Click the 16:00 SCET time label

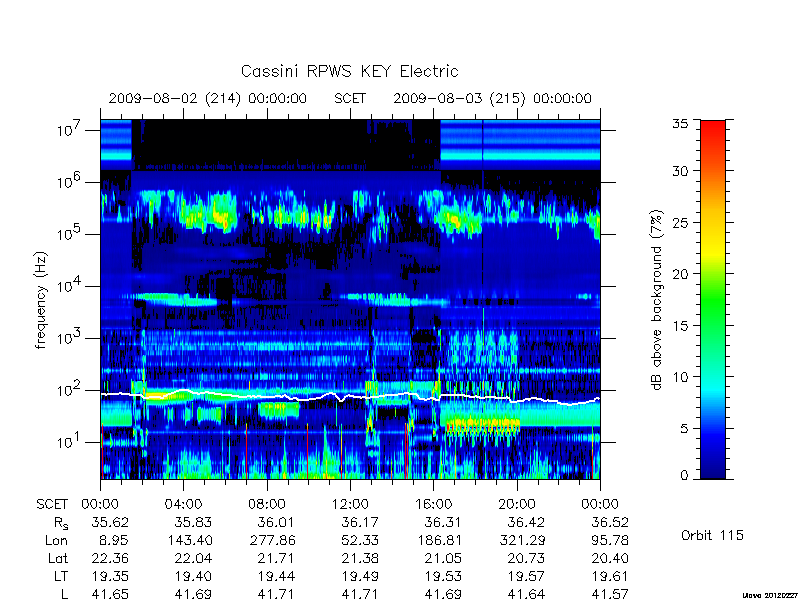[x=433, y=505]
